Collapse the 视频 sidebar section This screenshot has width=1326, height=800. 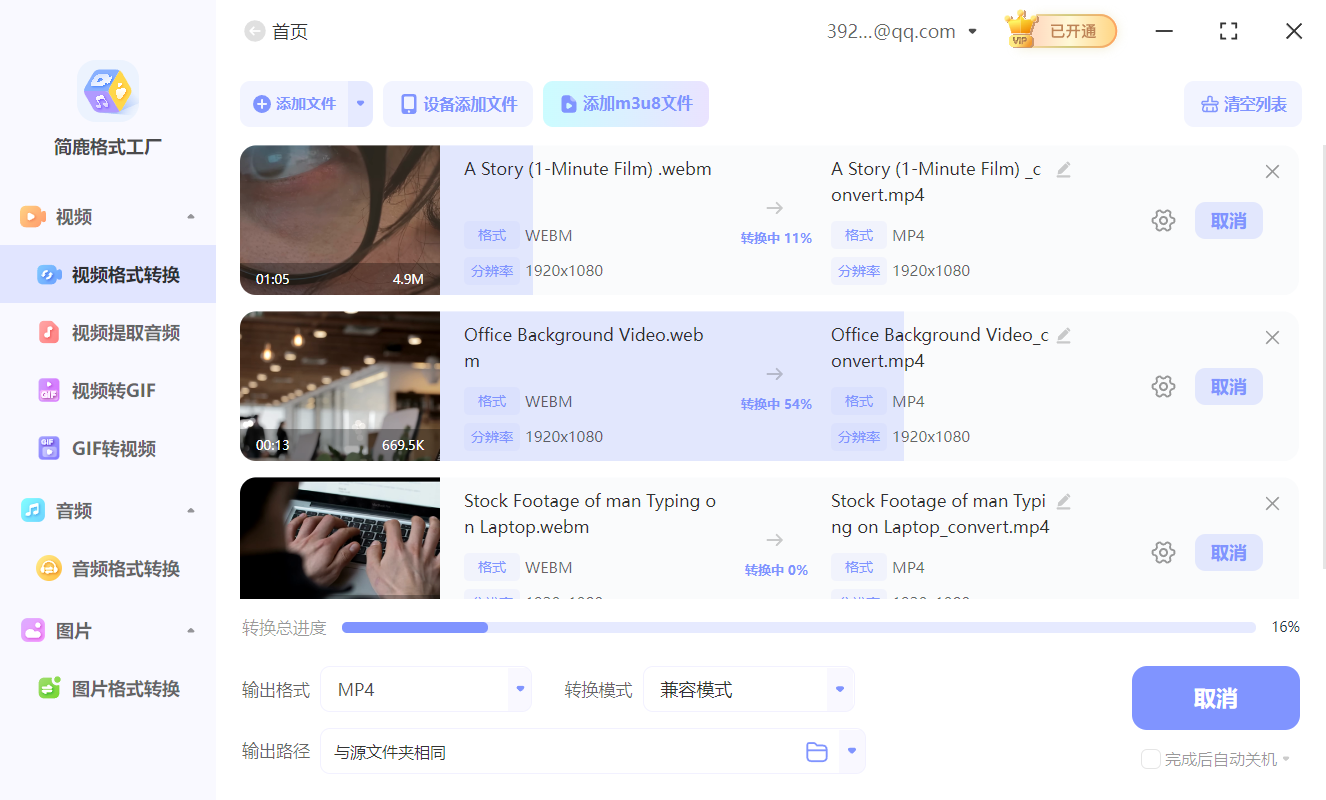coord(191,217)
